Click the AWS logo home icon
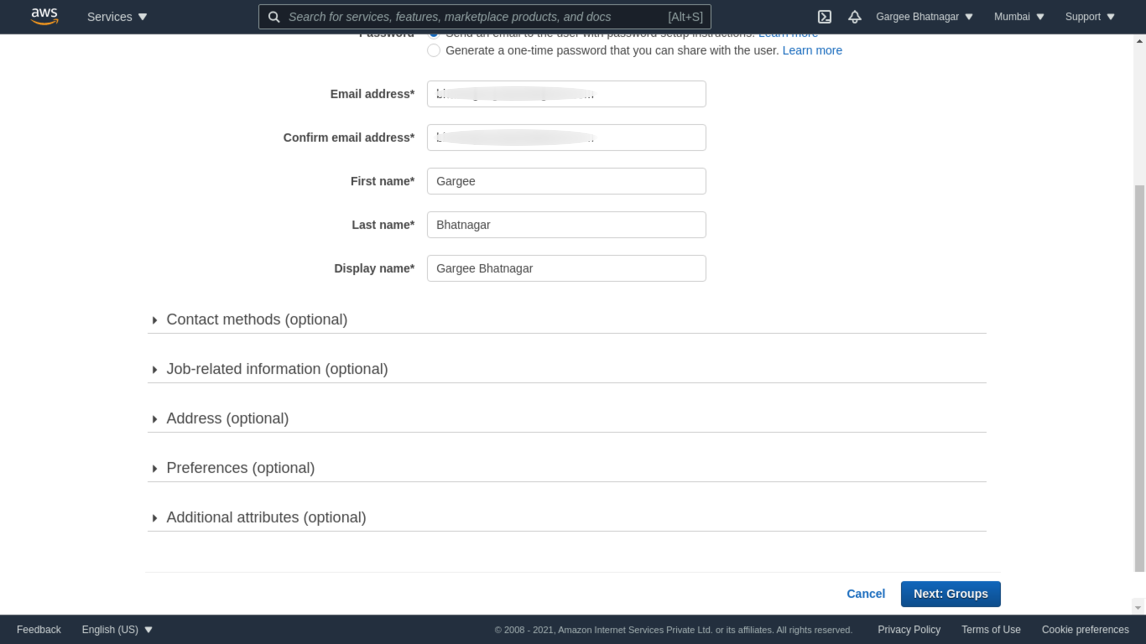The width and height of the screenshot is (1146, 644). pyautogui.click(x=44, y=16)
